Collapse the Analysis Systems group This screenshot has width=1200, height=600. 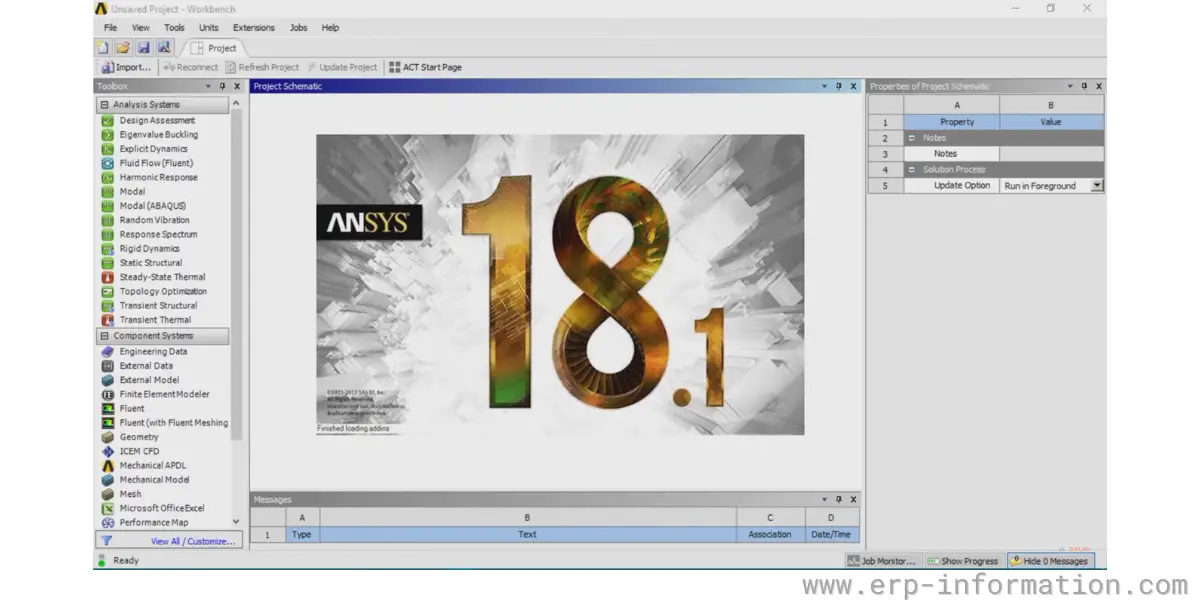[104, 104]
